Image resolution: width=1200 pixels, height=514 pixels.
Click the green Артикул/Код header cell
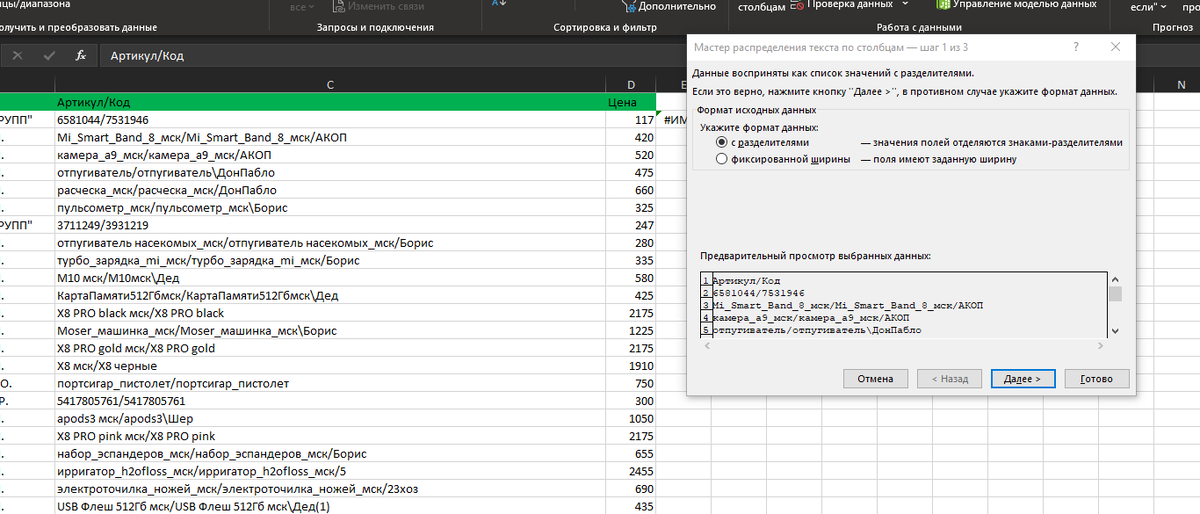(x=330, y=102)
